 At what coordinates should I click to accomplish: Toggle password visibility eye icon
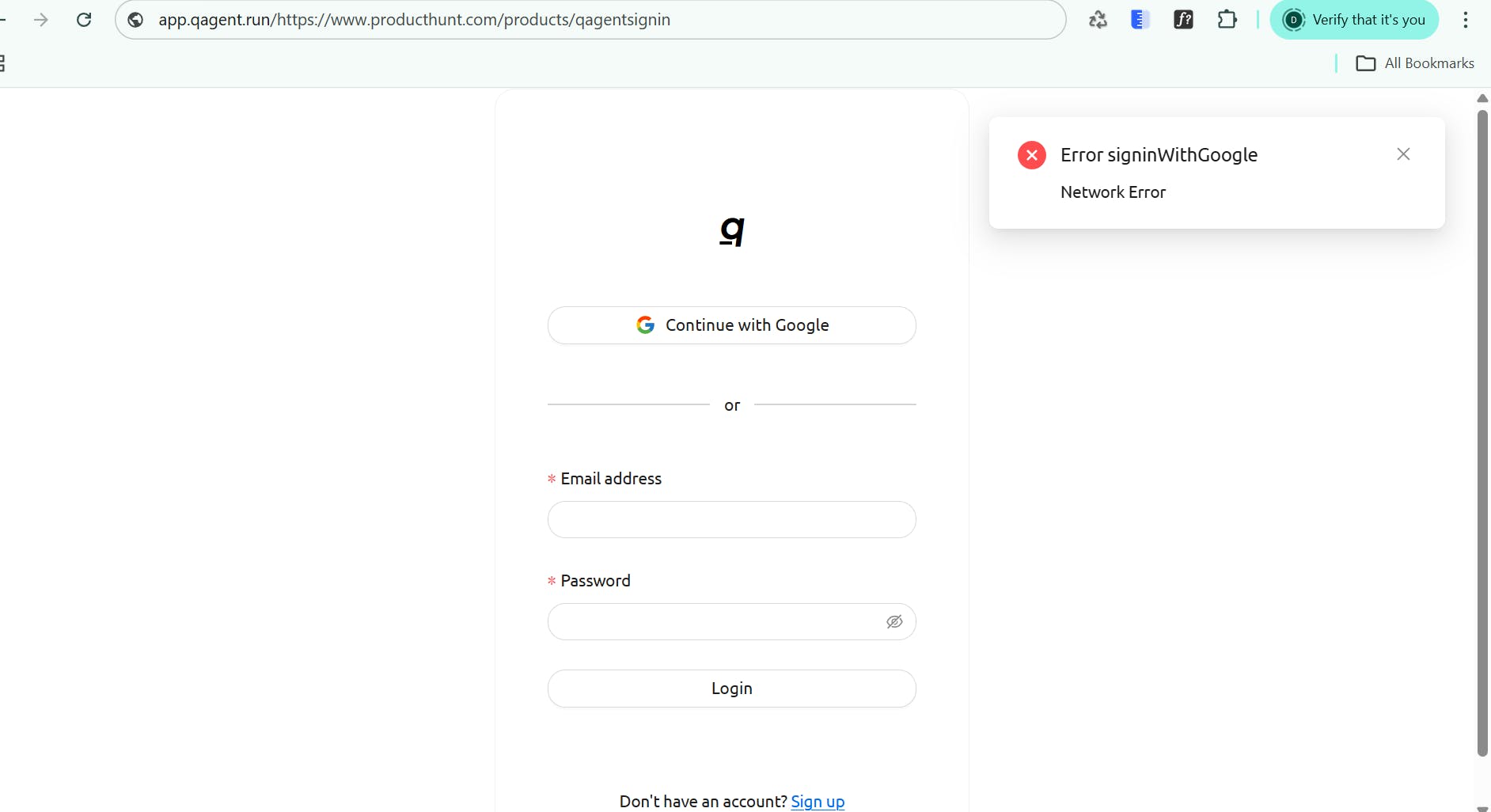894,622
